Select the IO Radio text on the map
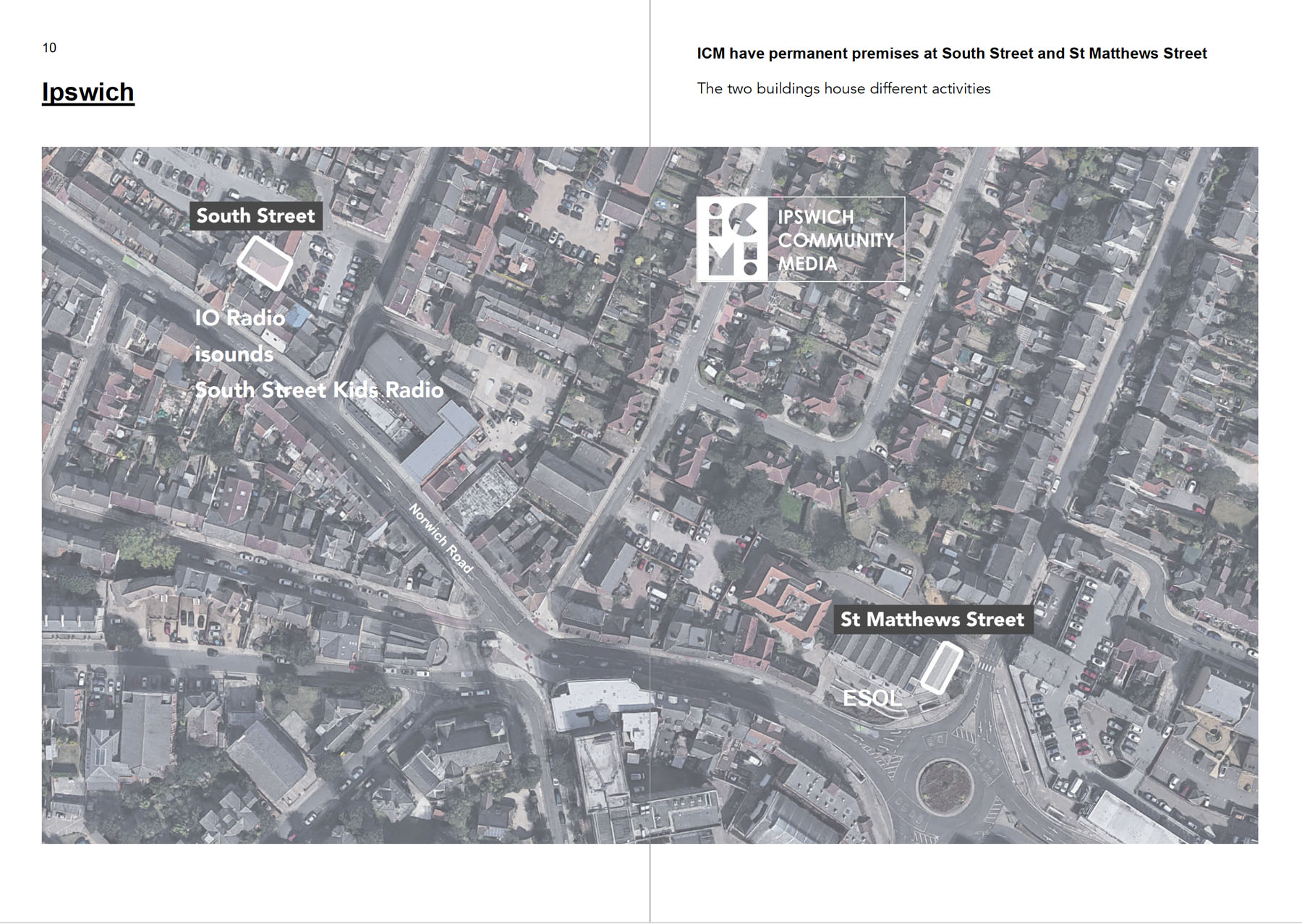 [x=239, y=318]
